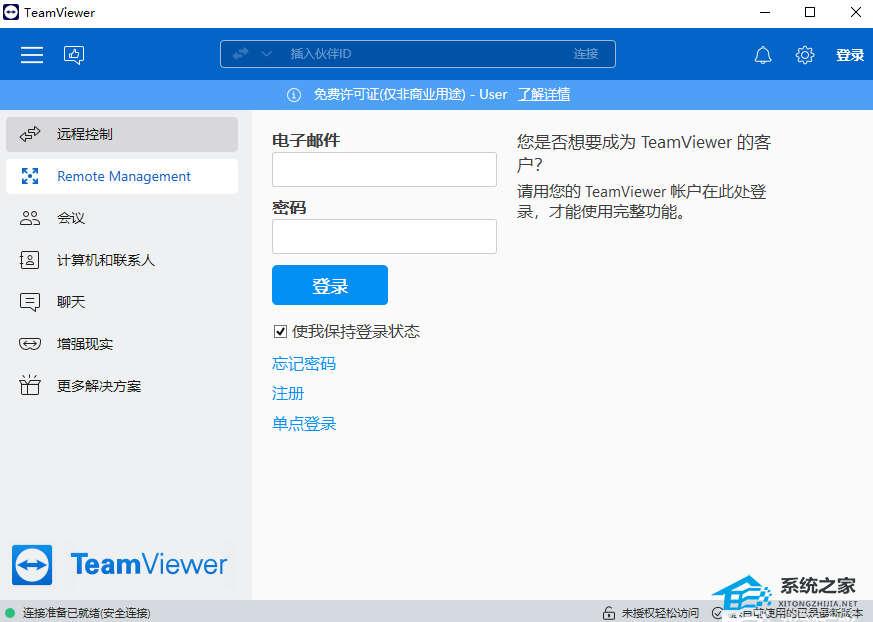The image size is (873, 622).
Task: Click the contacts book icon
Action: tap(30, 260)
